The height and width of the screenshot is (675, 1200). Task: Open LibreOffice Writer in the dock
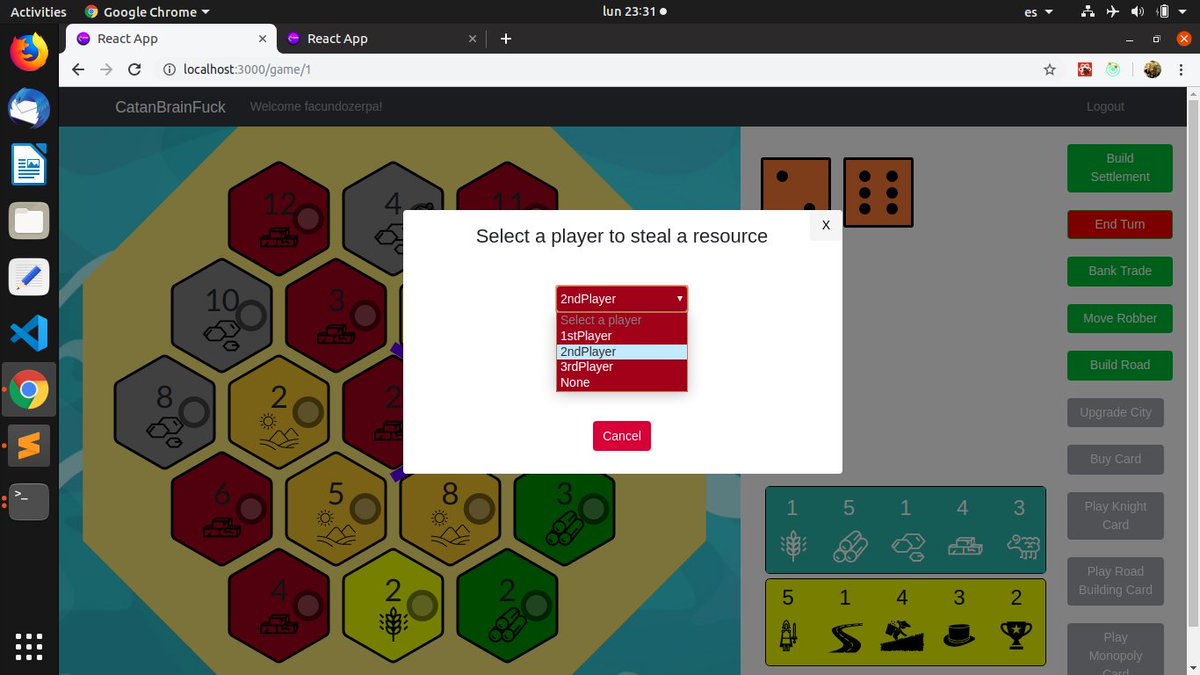click(29, 164)
